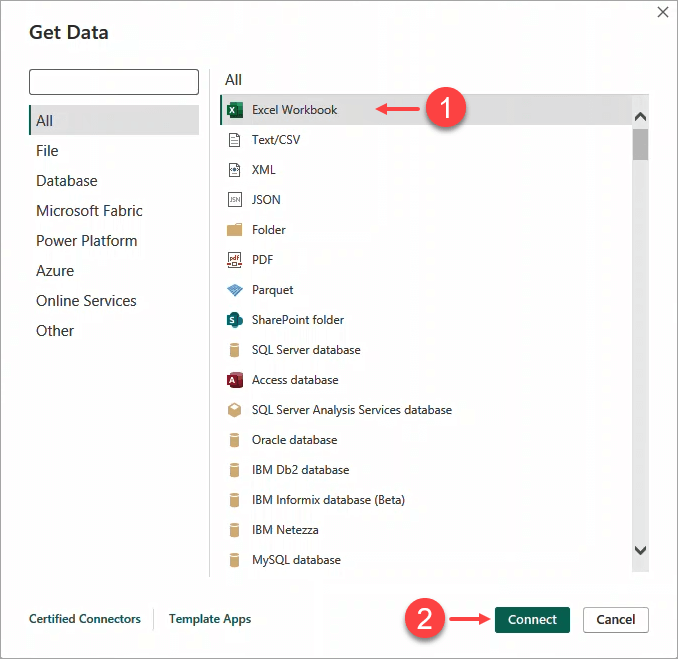Click the IBM Informix database icon

tap(234, 500)
